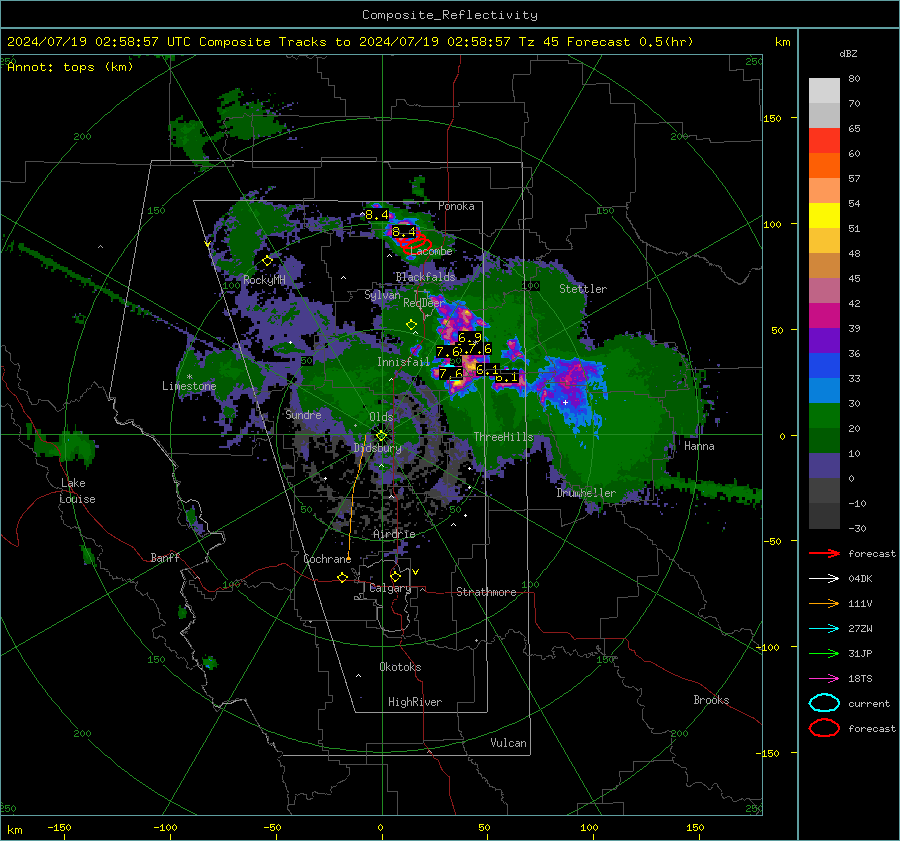
Task: Click the RockyMH town label
Action: pos(264,280)
